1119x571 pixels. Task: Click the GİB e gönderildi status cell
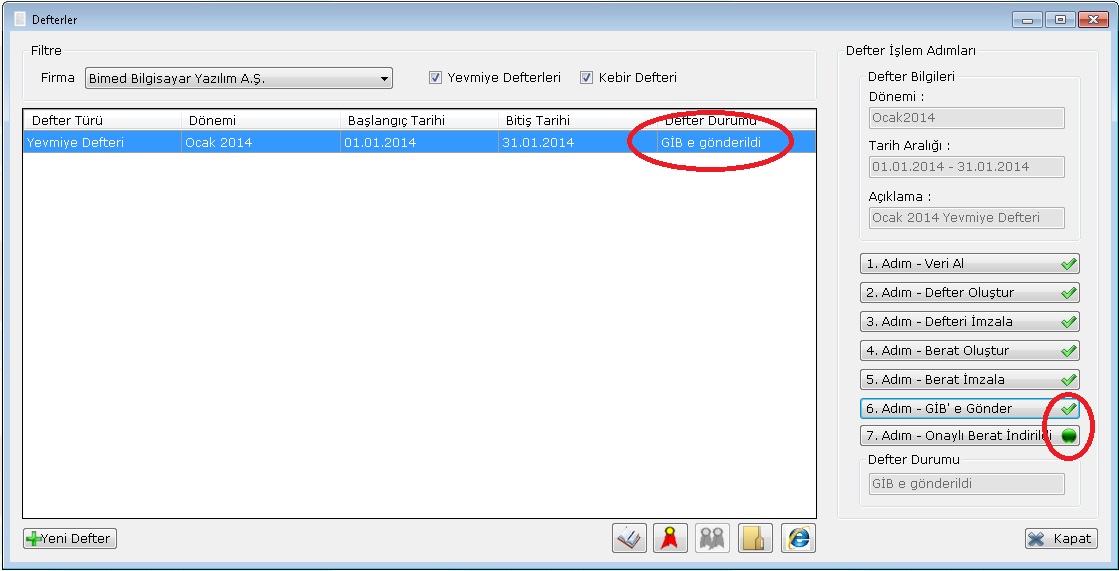[x=736, y=142]
